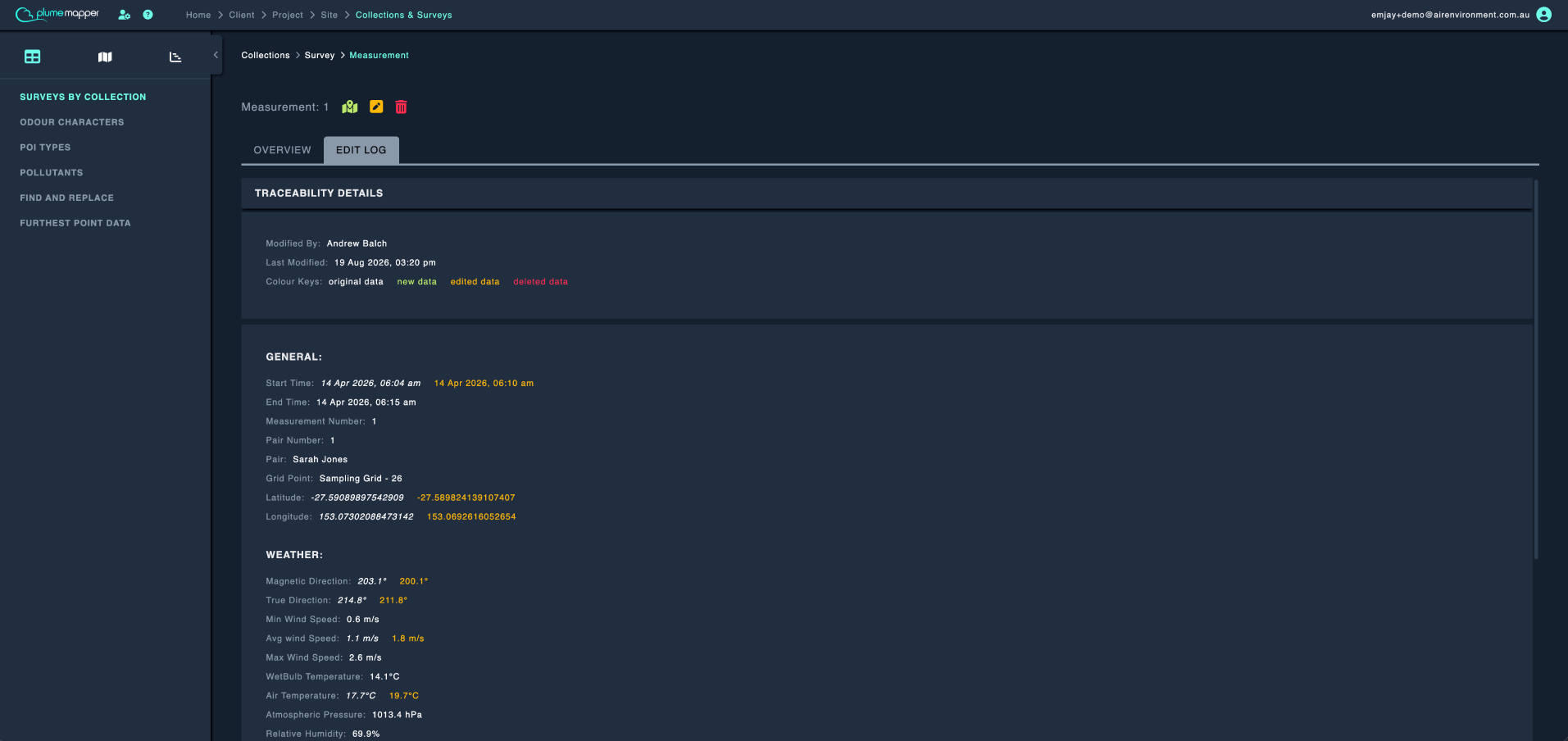Edit the measurement with pencil icon
Image resolution: width=1568 pixels, height=741 pixels.
pos(376,107)
